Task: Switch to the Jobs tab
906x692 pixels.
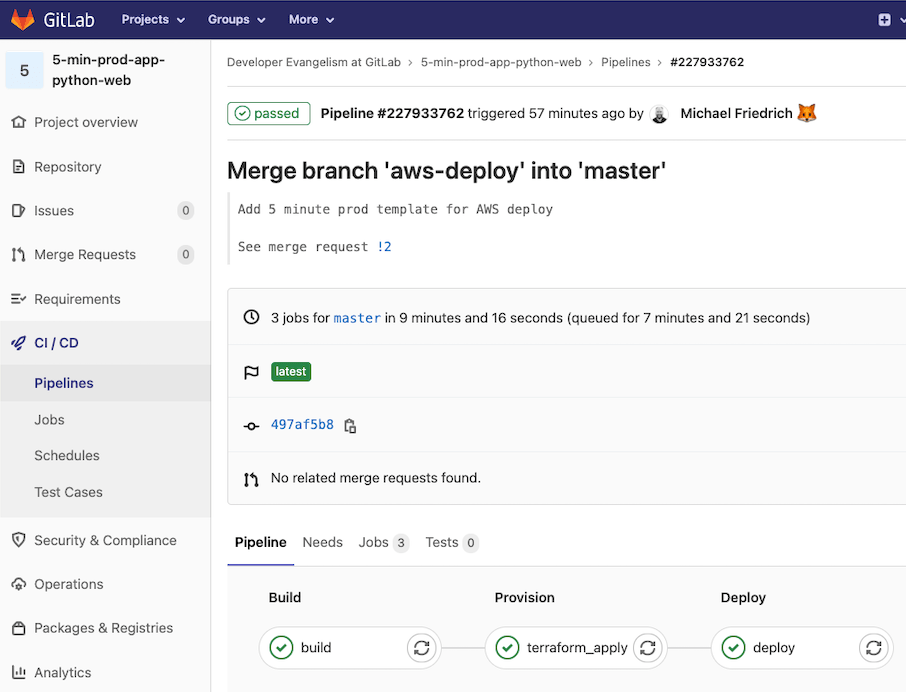Action: tap(374, 542)
